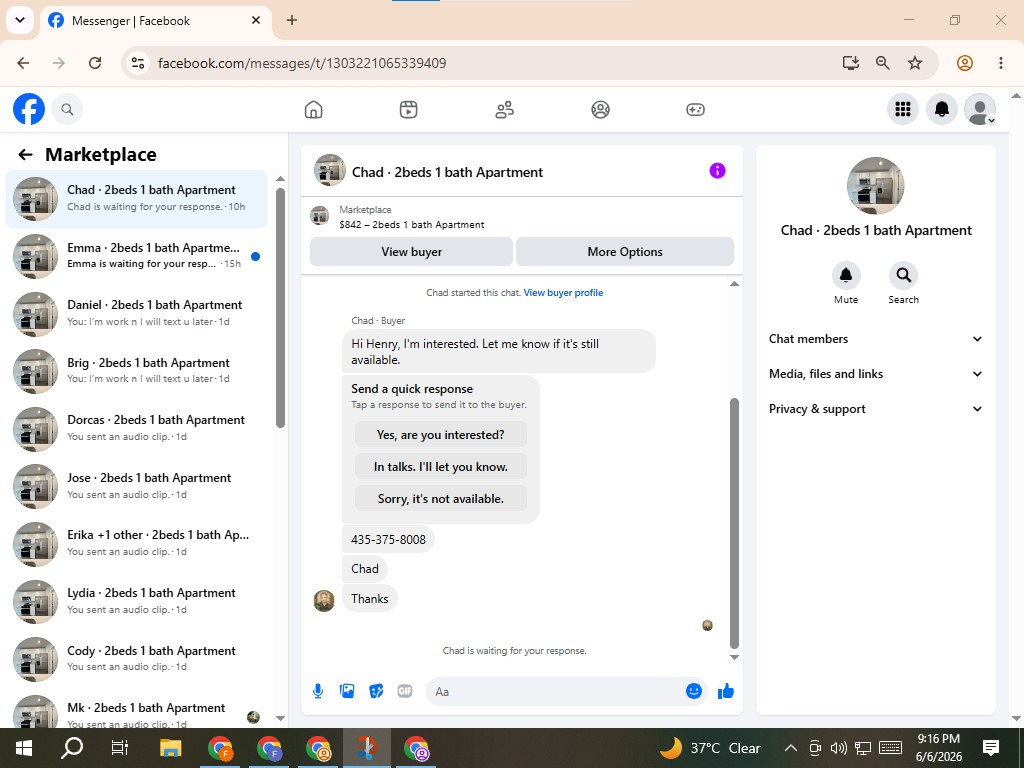Open the Facebook search magnifier icon

pos(67,109)
